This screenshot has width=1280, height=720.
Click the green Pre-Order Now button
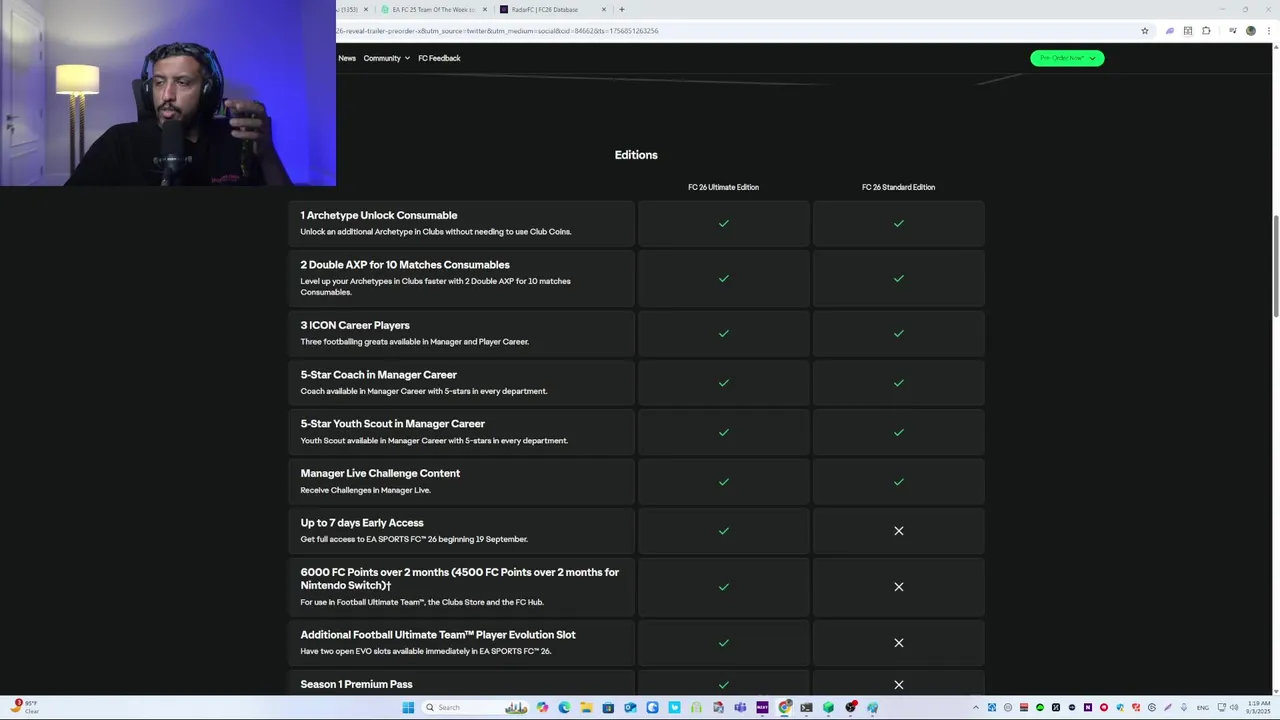(x=1067, y=58)
